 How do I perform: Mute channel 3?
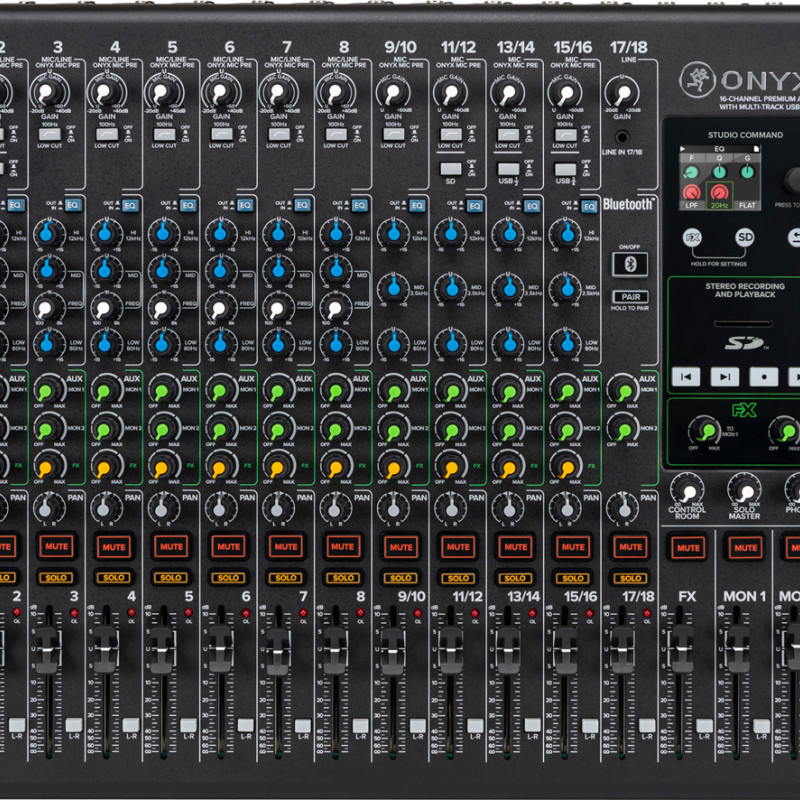[56, 546]
